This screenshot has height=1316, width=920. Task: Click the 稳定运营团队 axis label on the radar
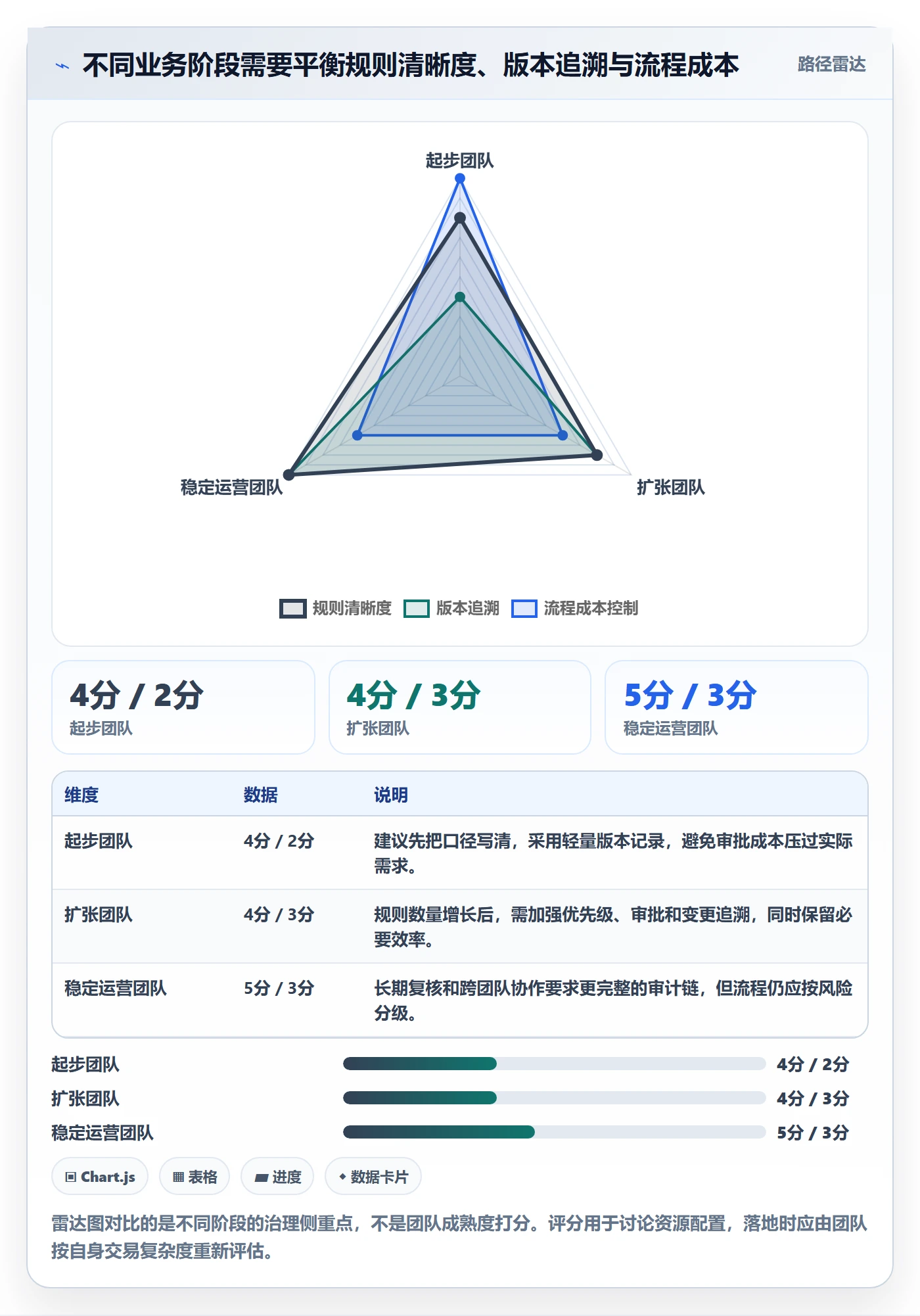point(231,487)
